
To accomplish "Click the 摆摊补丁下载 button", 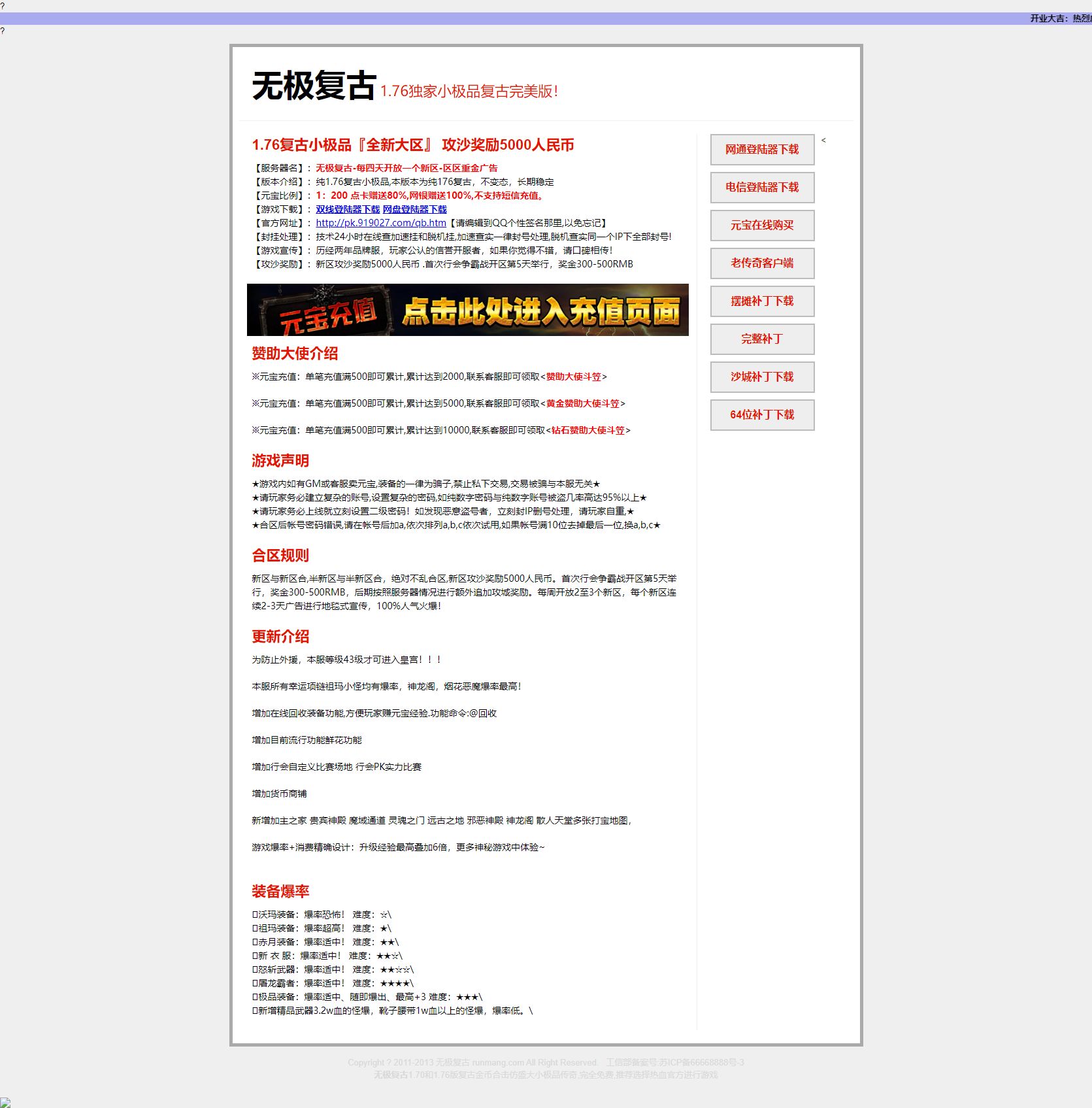I will 762,301.
